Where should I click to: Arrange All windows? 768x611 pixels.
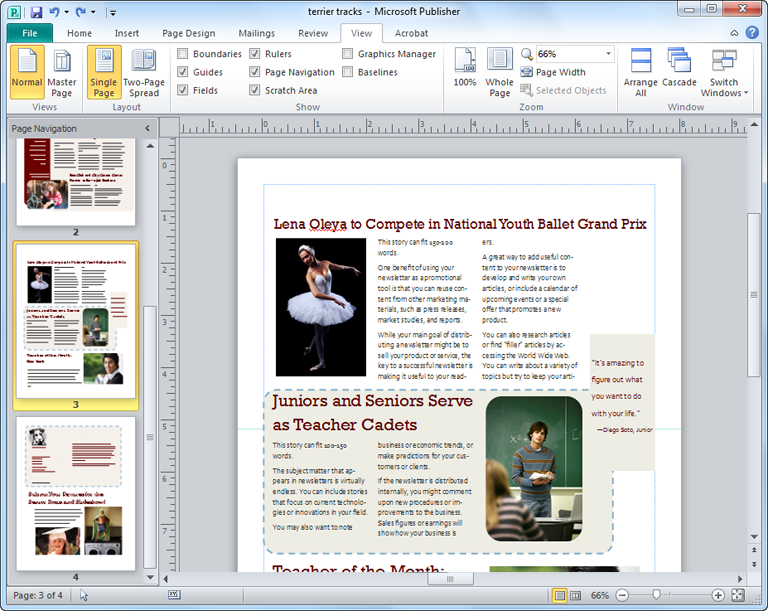[x=640, y=71]
